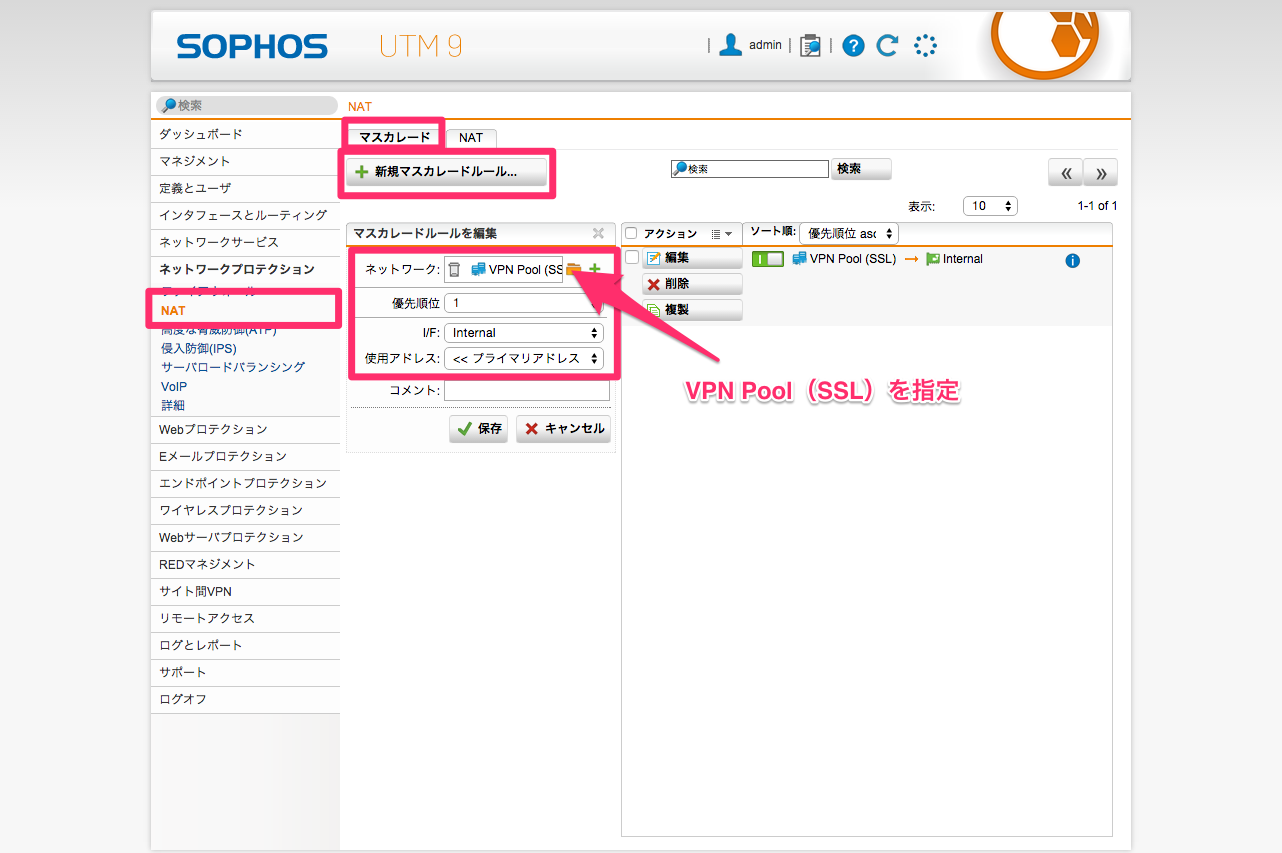Open エンドポイントプロテクション menu
Viewport: 1282px width, 853px height.
(x=246, y=483)
